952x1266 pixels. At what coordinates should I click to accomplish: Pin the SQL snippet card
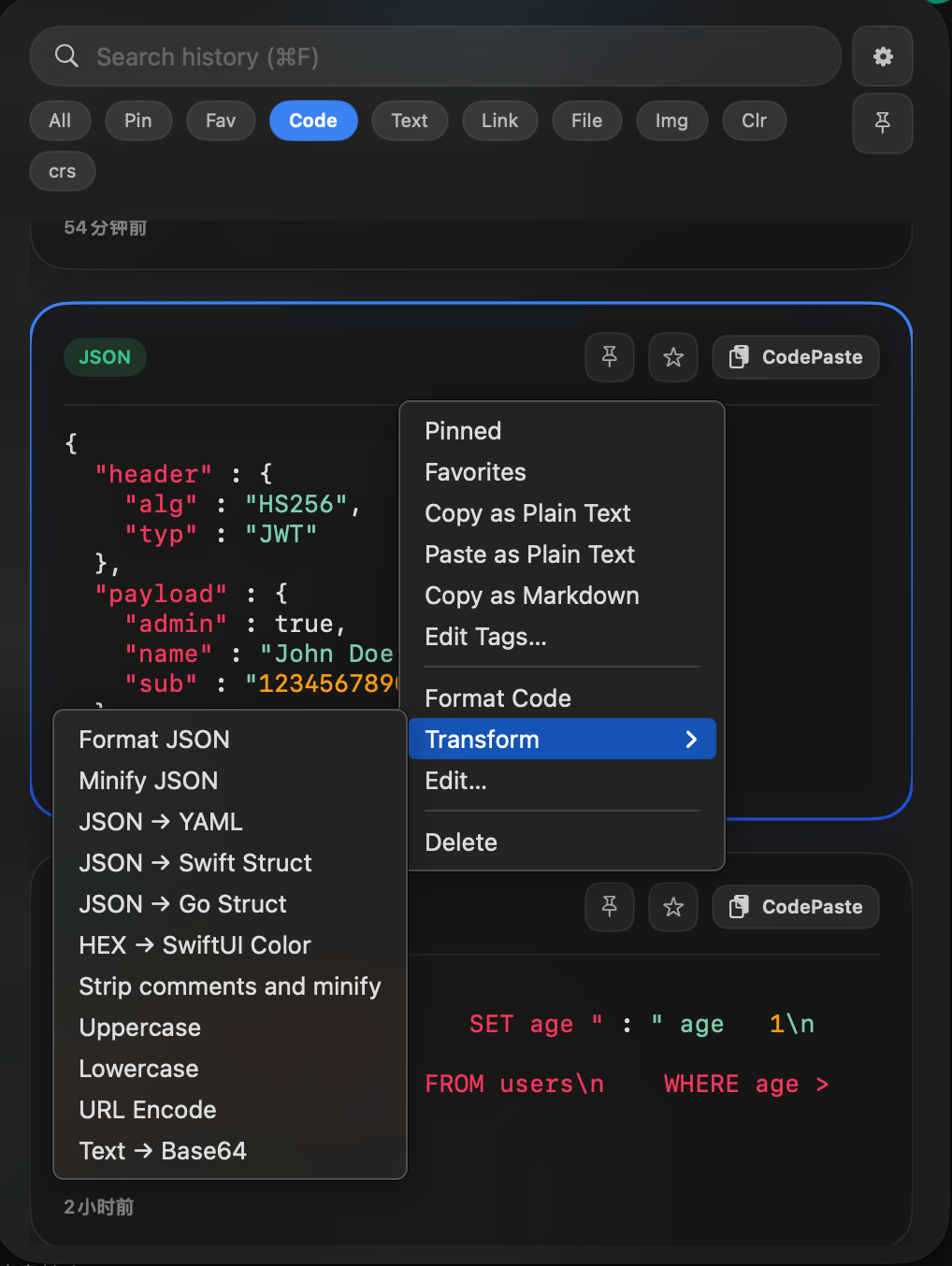coord(609,906)
